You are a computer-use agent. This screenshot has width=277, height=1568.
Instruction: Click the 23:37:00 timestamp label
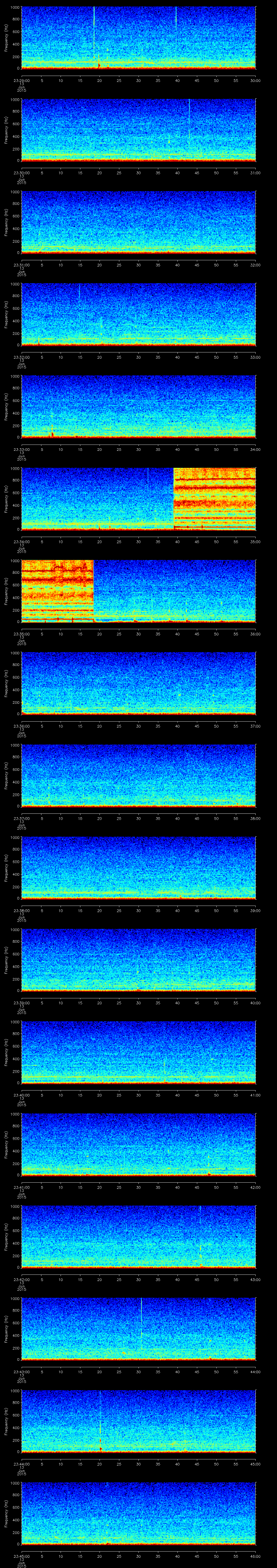21,818
